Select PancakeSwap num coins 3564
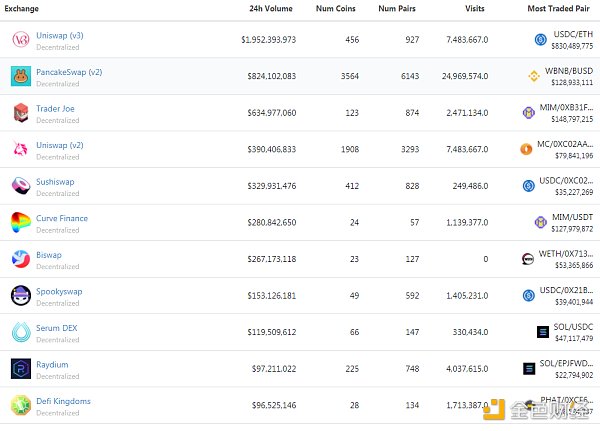The height and width of the screenshot is (431, 600). (350, 76)
